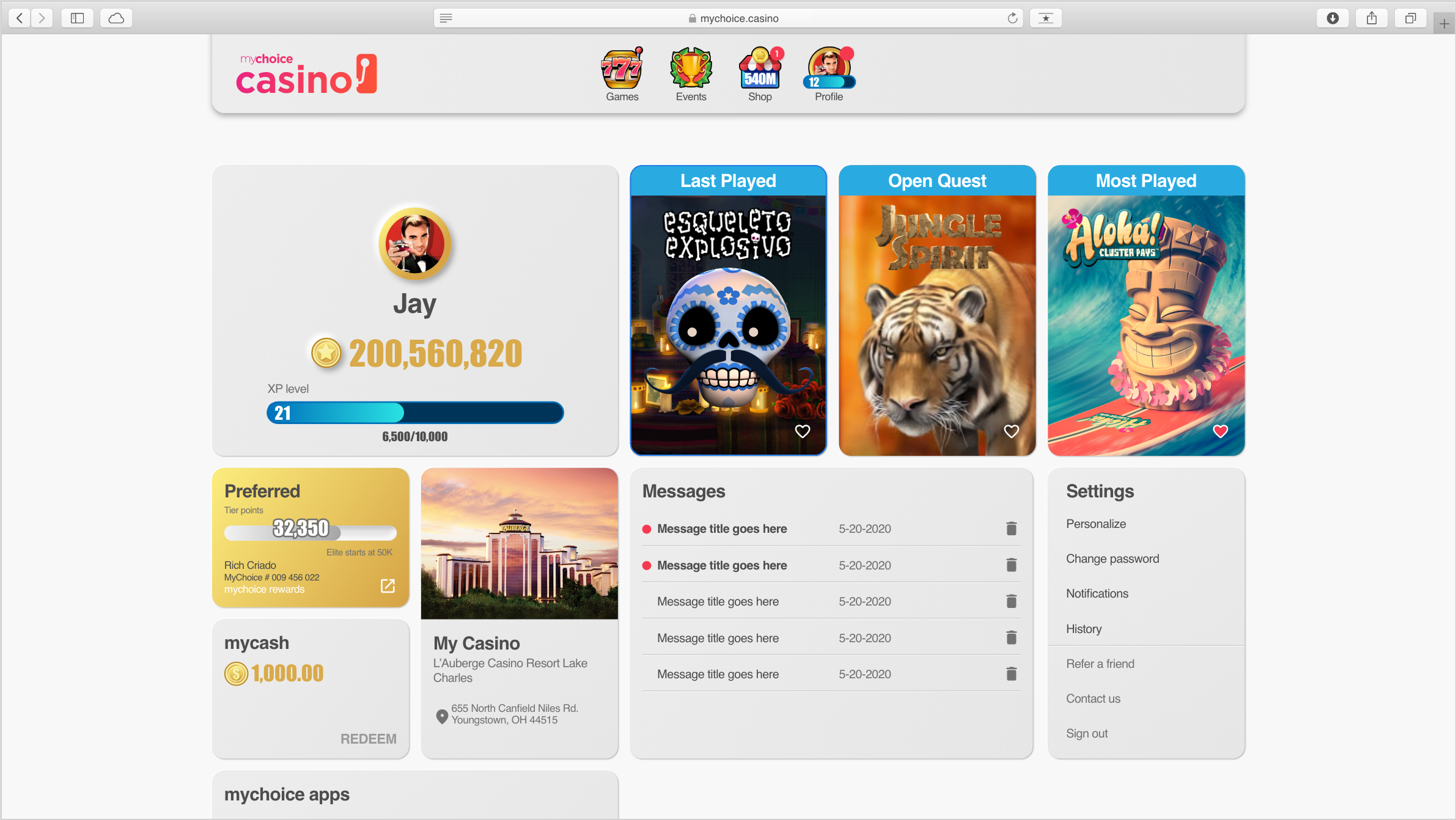The width and height of the screenshot is (1456, 820).
Task: Open iCloud tabs cloud icon
Action: coord(116,18)
